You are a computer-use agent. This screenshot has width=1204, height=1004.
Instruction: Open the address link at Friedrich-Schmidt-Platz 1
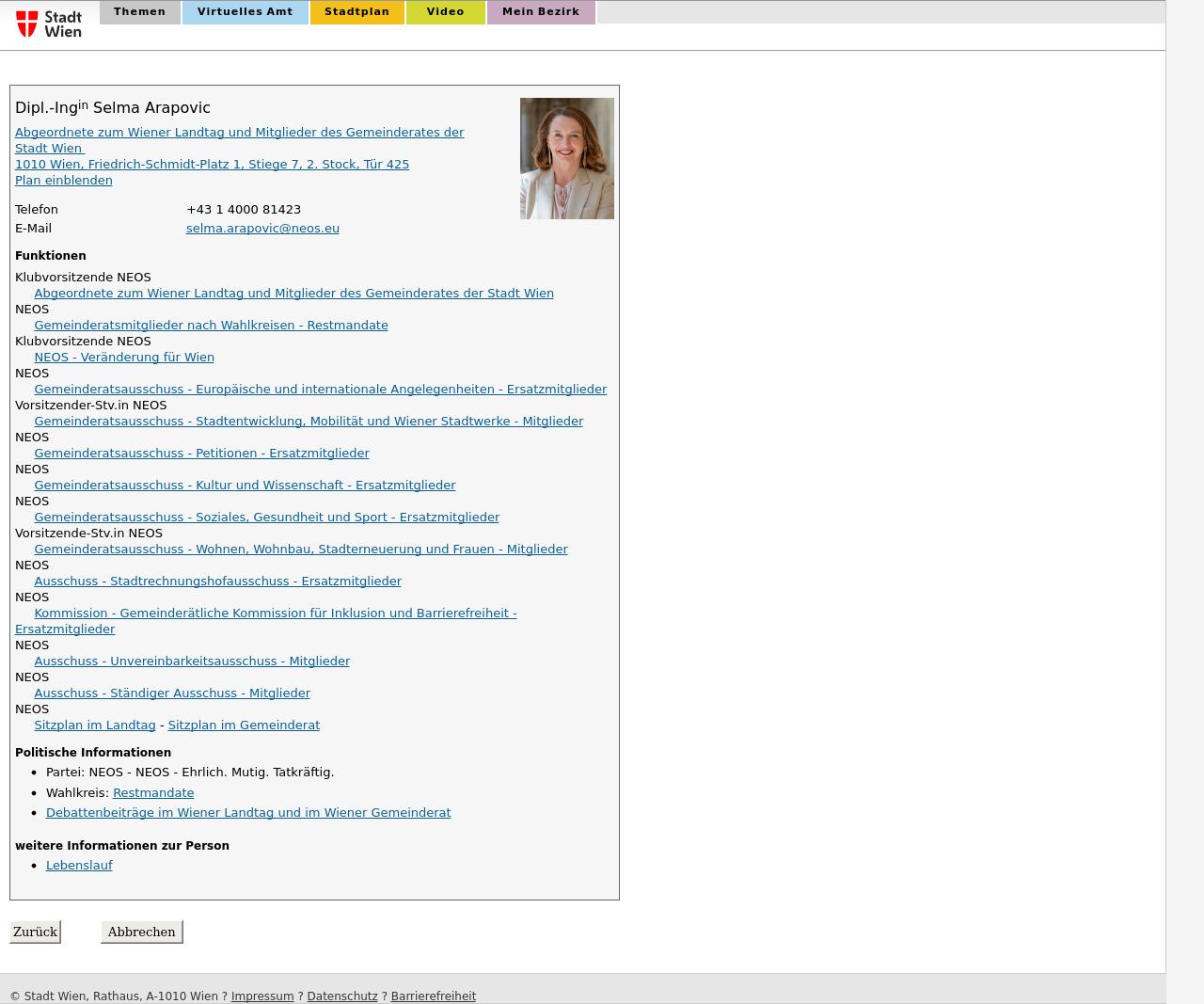tap(212, 164)
